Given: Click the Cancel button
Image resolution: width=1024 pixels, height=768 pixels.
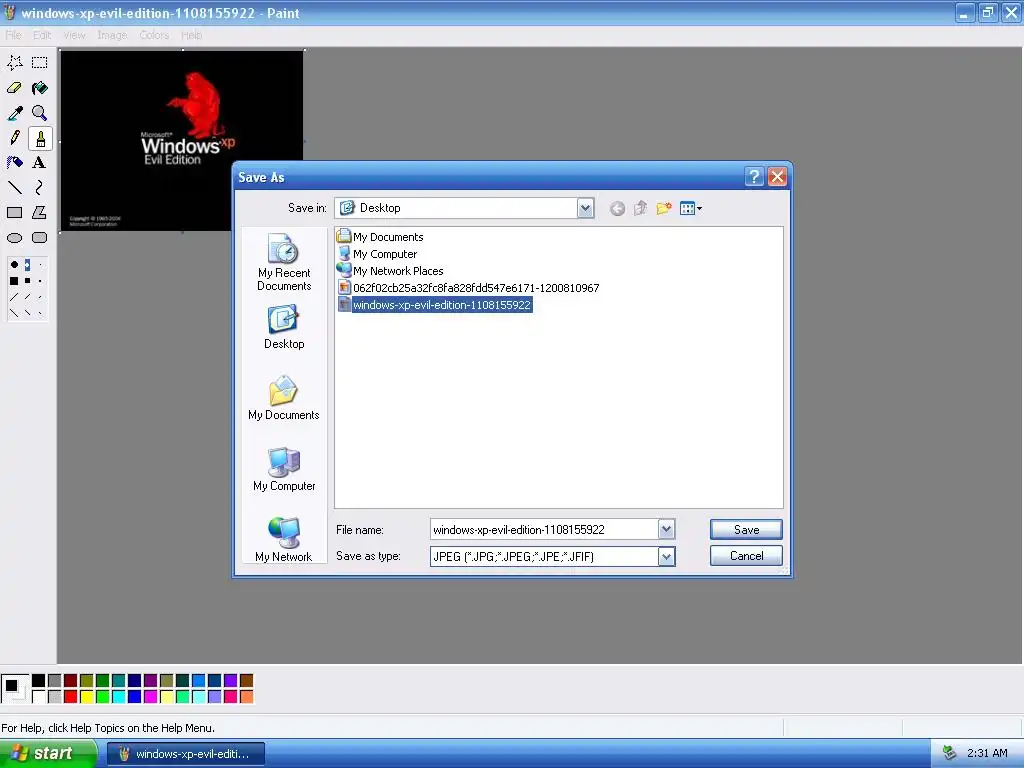Looking at the screenshot, I should pyautogui.click(x=746, y=556).
